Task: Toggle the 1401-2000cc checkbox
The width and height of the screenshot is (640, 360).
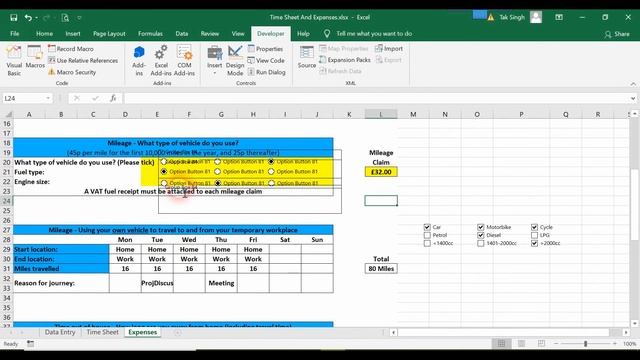Action: [480, 244]
